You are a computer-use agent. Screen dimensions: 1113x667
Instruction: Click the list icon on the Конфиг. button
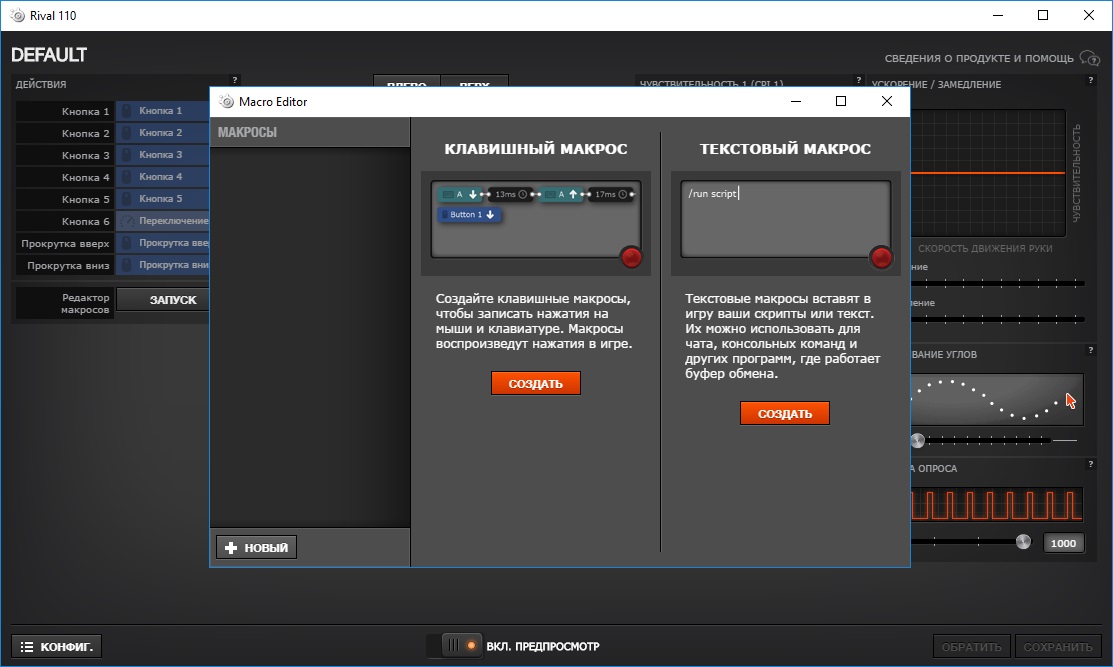tap(28, 647)
